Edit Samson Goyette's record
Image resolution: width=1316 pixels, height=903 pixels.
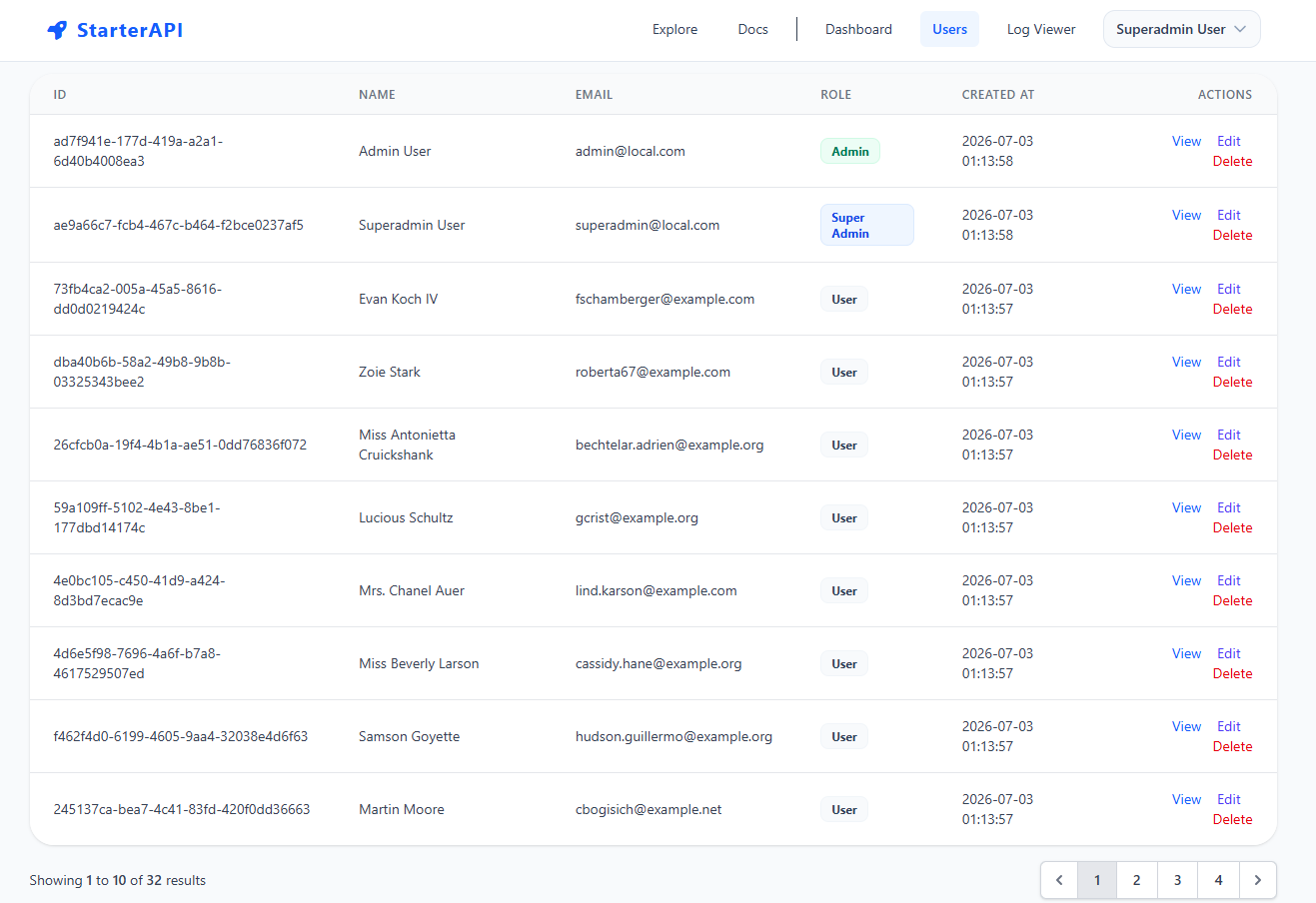(x=1228, y=726)
